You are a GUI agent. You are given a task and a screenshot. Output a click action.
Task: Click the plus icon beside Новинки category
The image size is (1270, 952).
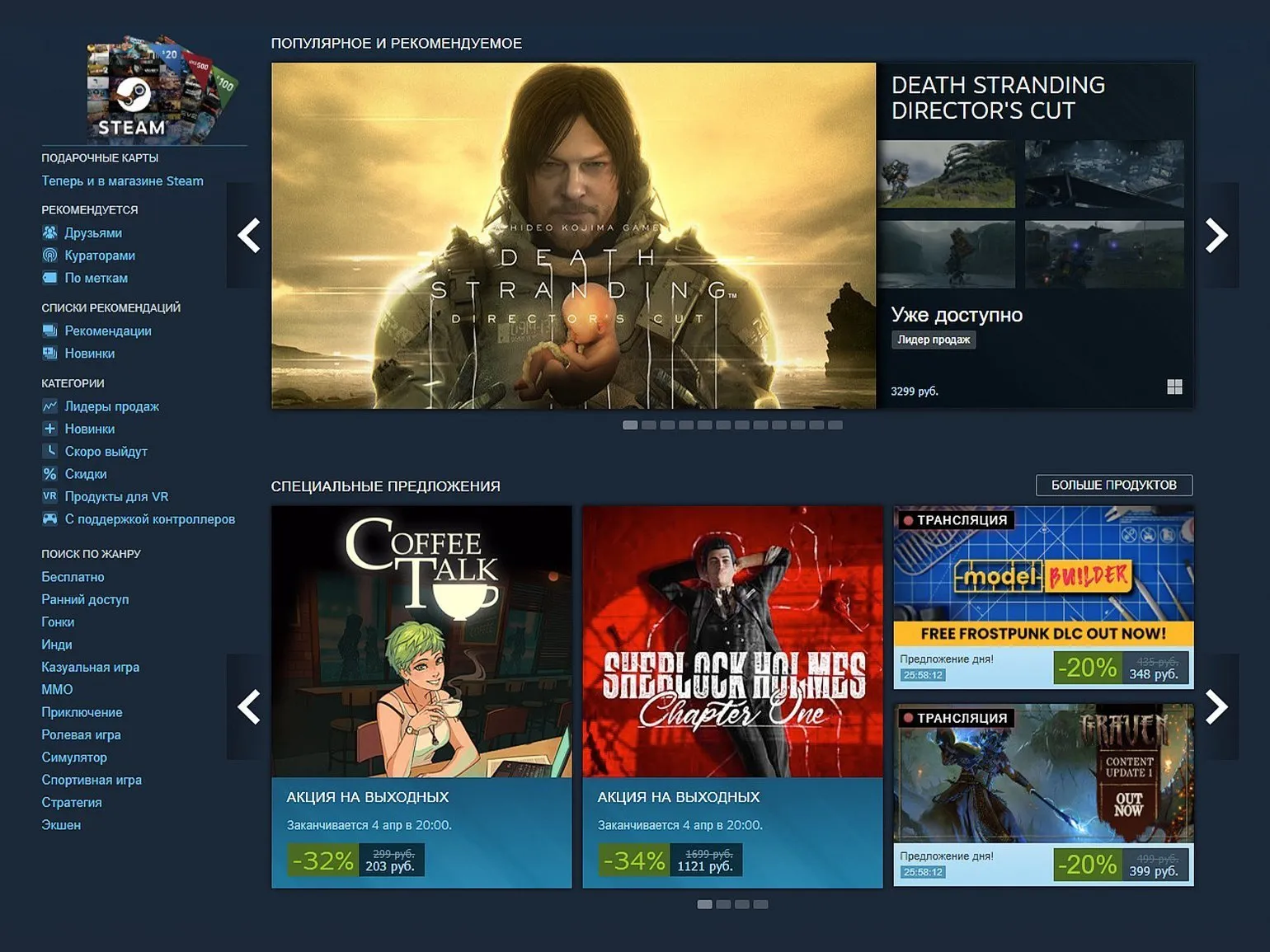click(x=50, y=429)
